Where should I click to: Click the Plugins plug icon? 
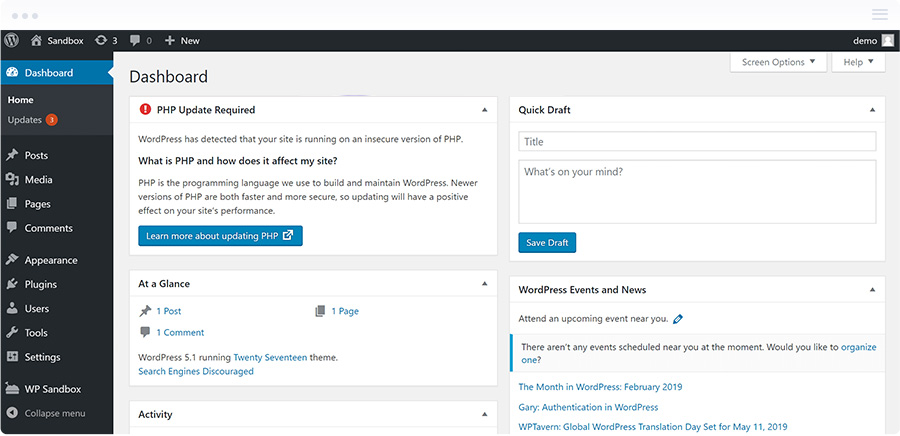pyautogui.click(x=11, y=284)
